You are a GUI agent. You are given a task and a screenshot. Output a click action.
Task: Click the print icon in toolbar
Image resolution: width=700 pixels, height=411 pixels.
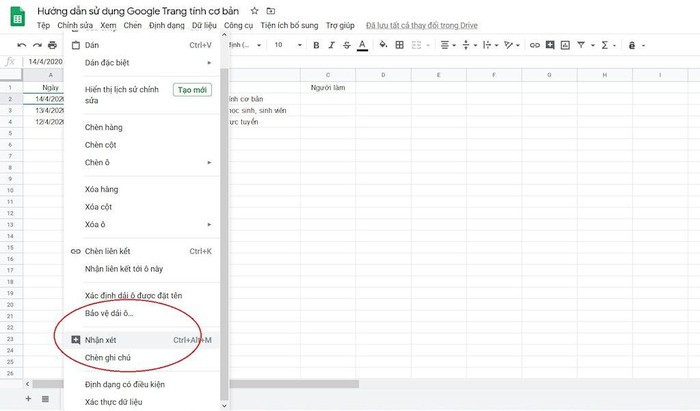point(52,45)
